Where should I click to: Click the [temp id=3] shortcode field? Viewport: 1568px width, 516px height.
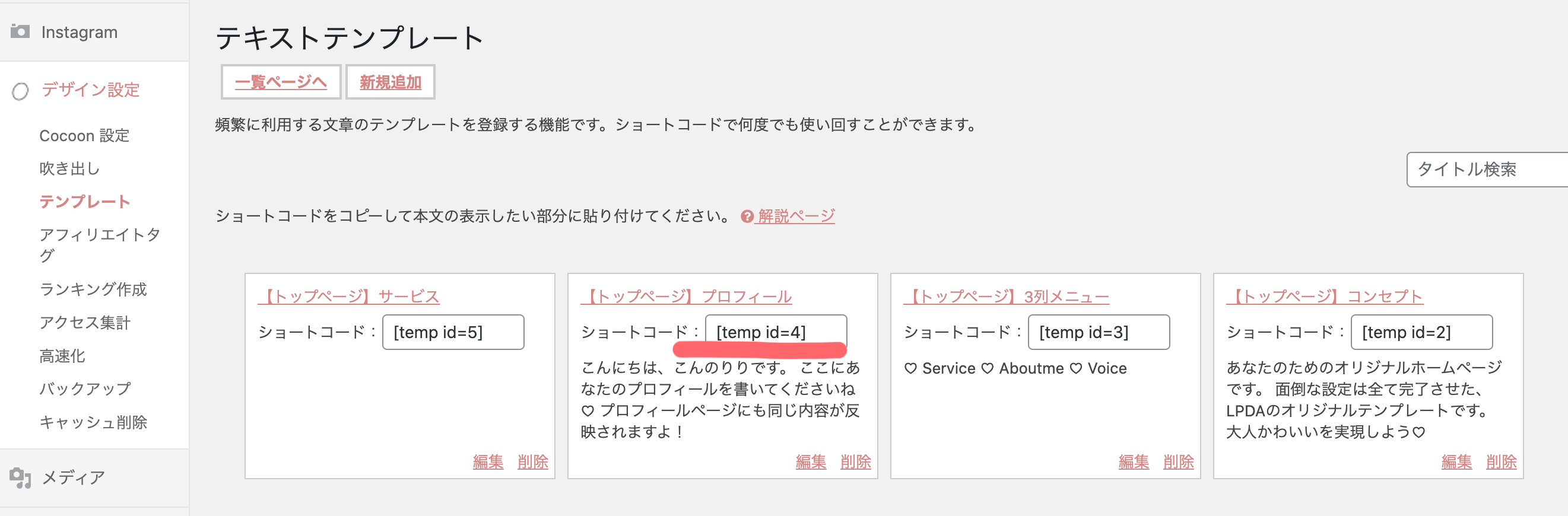tap(1098, 332)
